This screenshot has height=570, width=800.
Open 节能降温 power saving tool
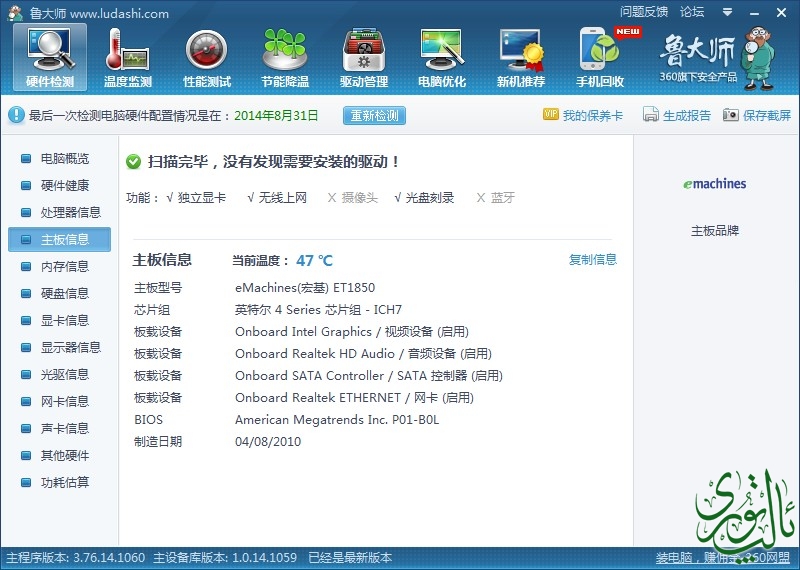coord(285,57)
